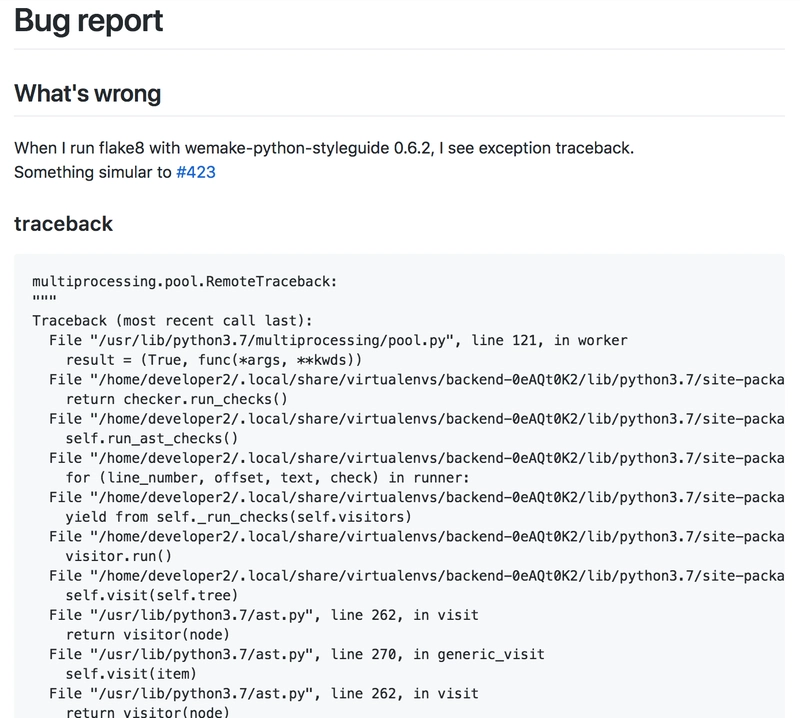Click the "return checker.run_checks()" line
Screen dimensions: 800x718
(176, 399)
